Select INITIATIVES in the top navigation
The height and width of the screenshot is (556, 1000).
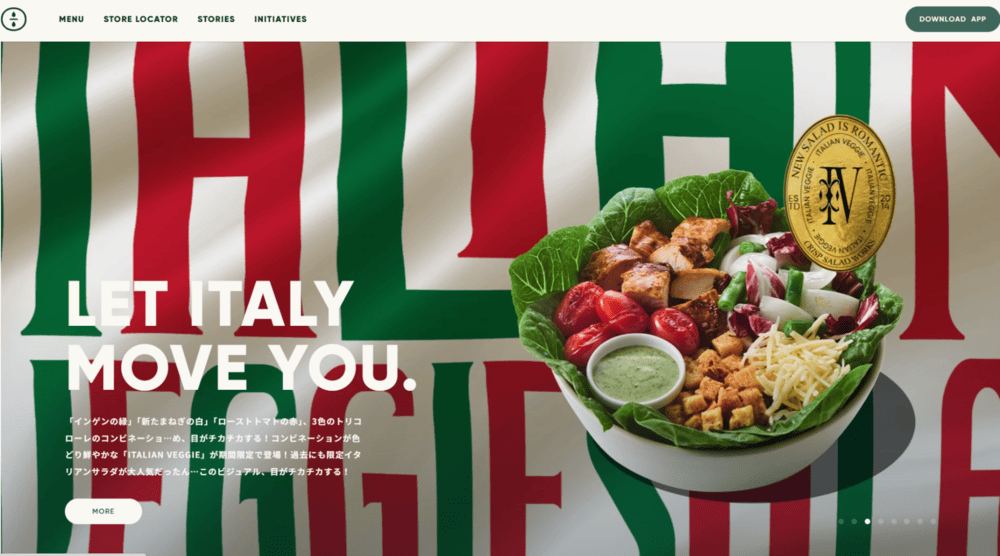[x=280, y=19]
